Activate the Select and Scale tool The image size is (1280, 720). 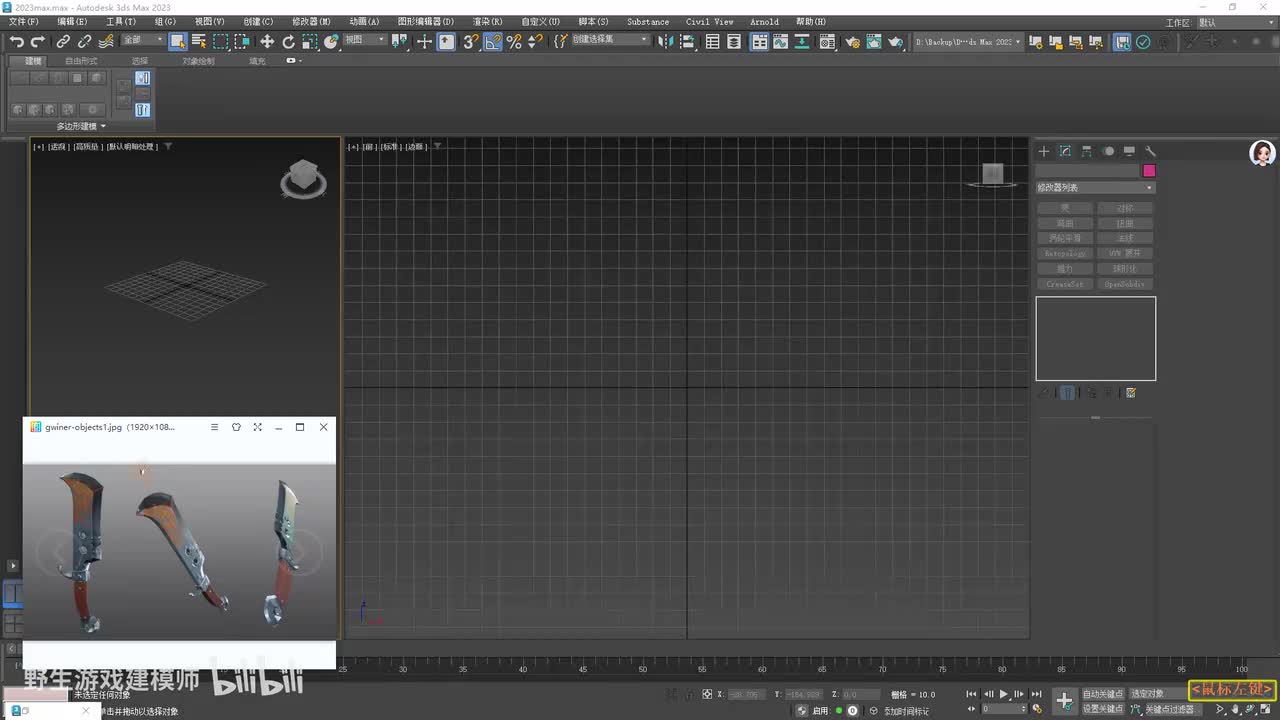click(310, 41)
